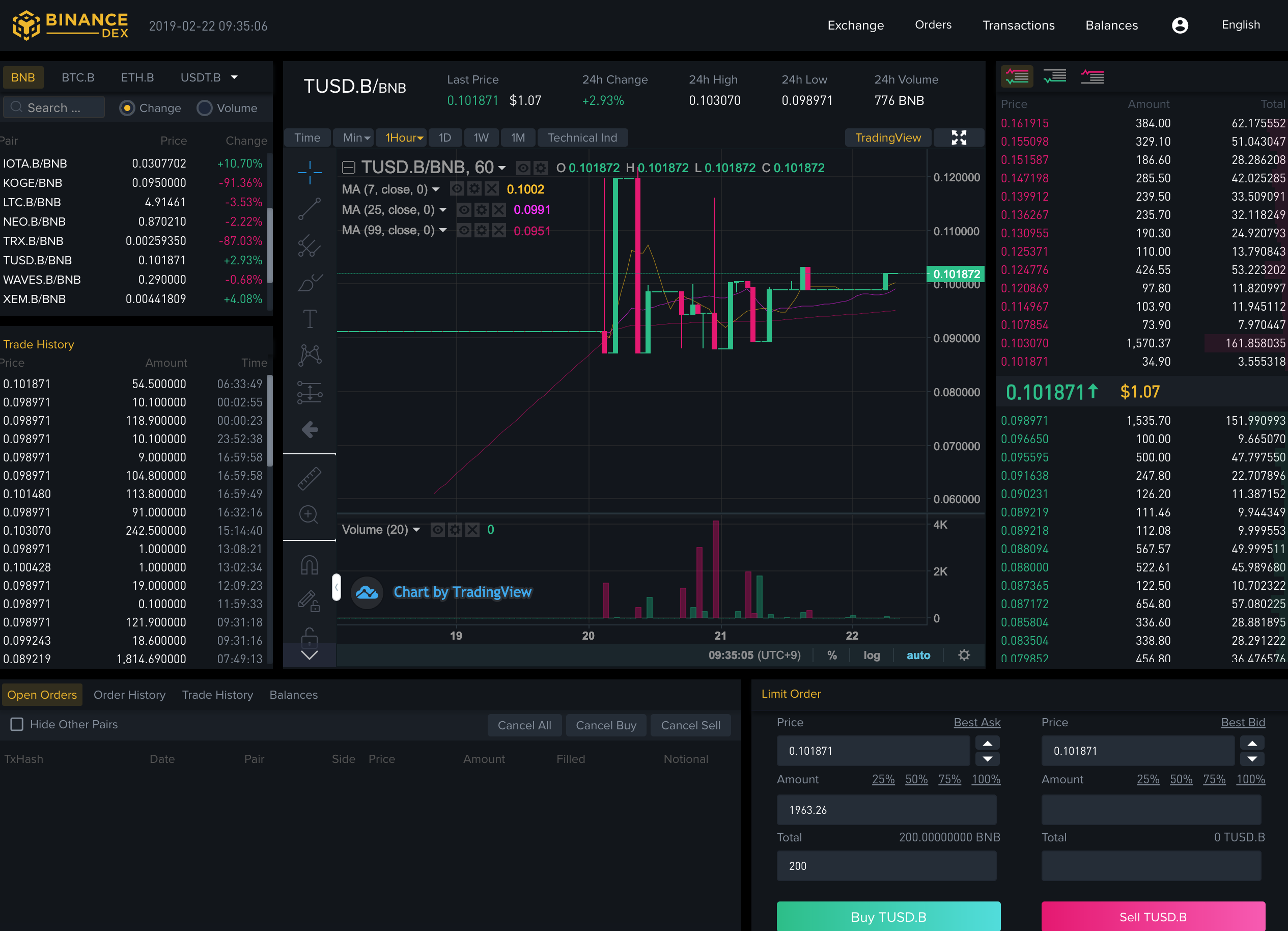Click the measure ruler tool

[x=310, y=478]
